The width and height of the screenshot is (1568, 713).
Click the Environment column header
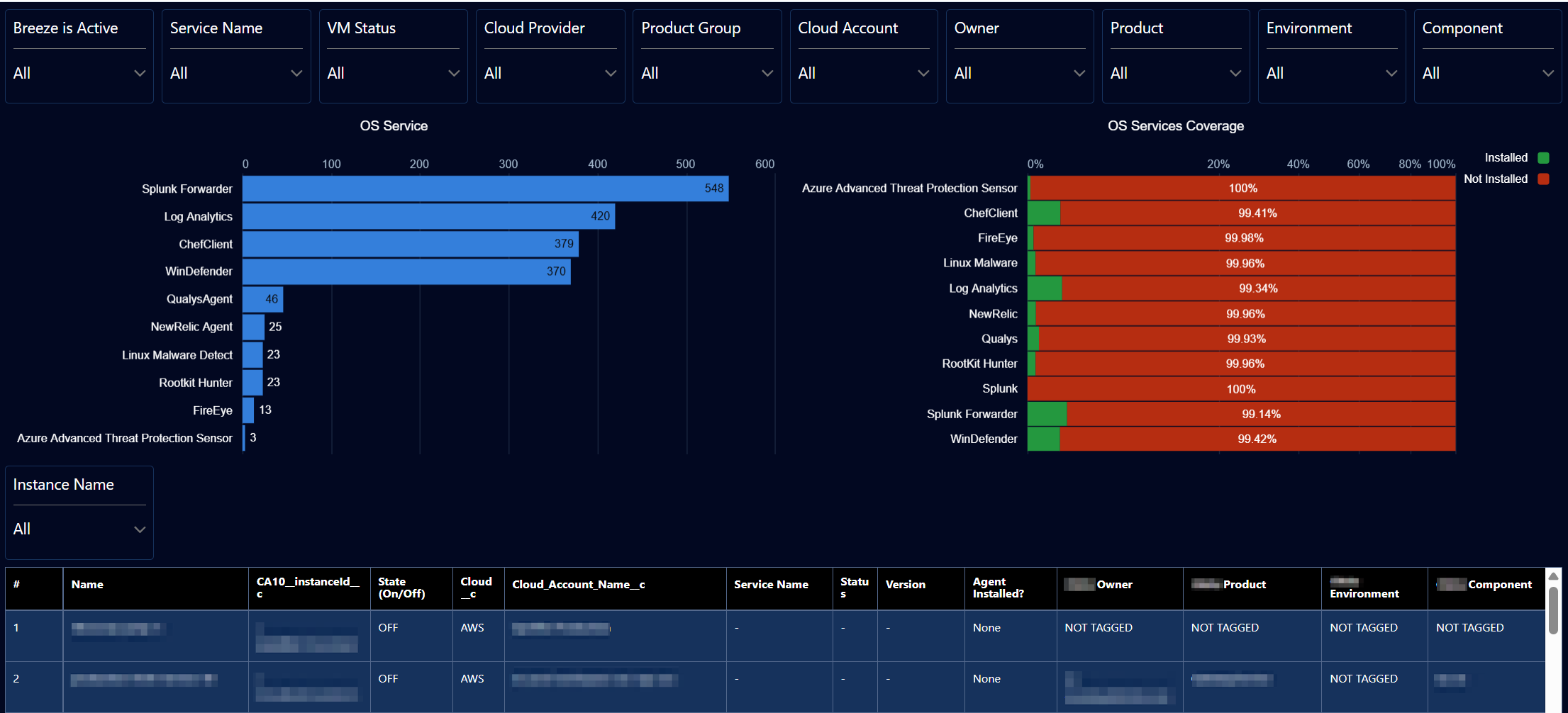(1374, 588)
